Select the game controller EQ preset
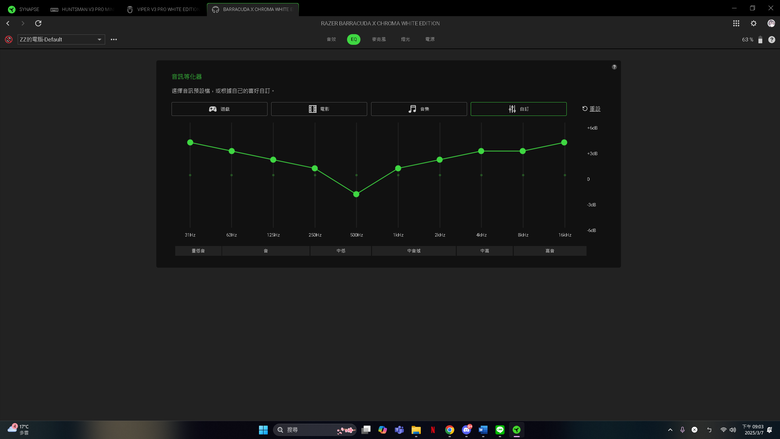The image size is (780, 439). click(219, 109)
